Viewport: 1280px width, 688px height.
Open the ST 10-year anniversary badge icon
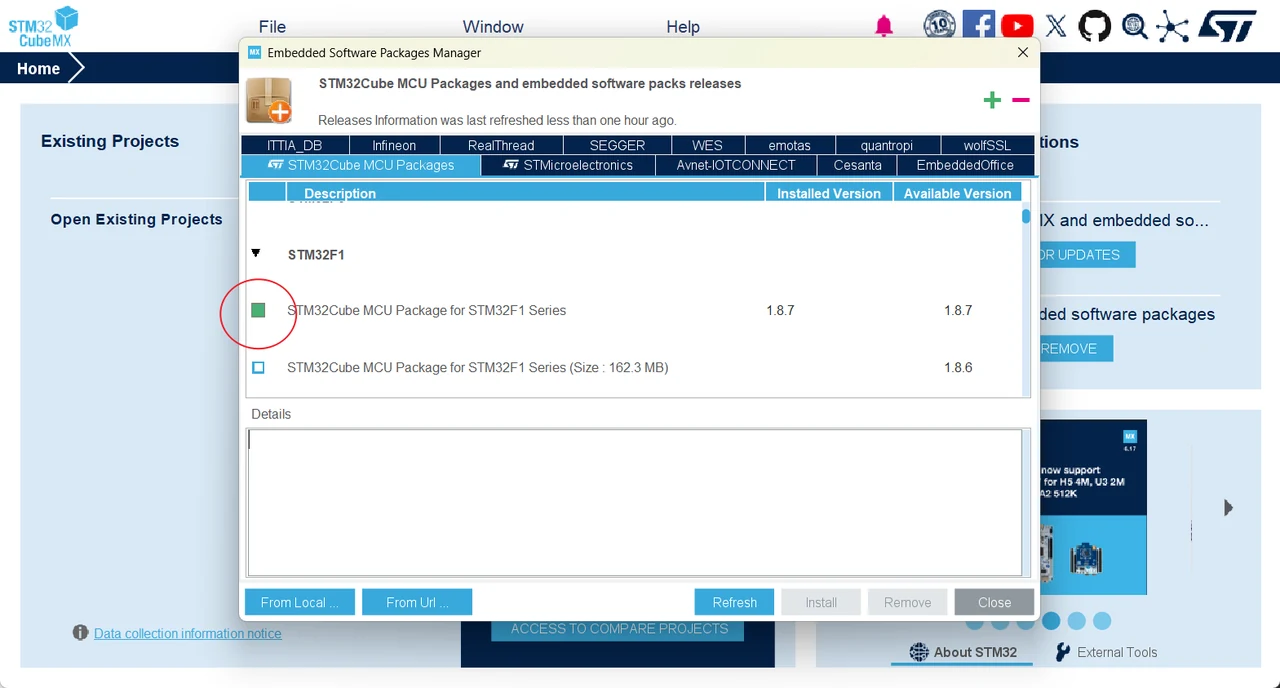coord(939,25)
